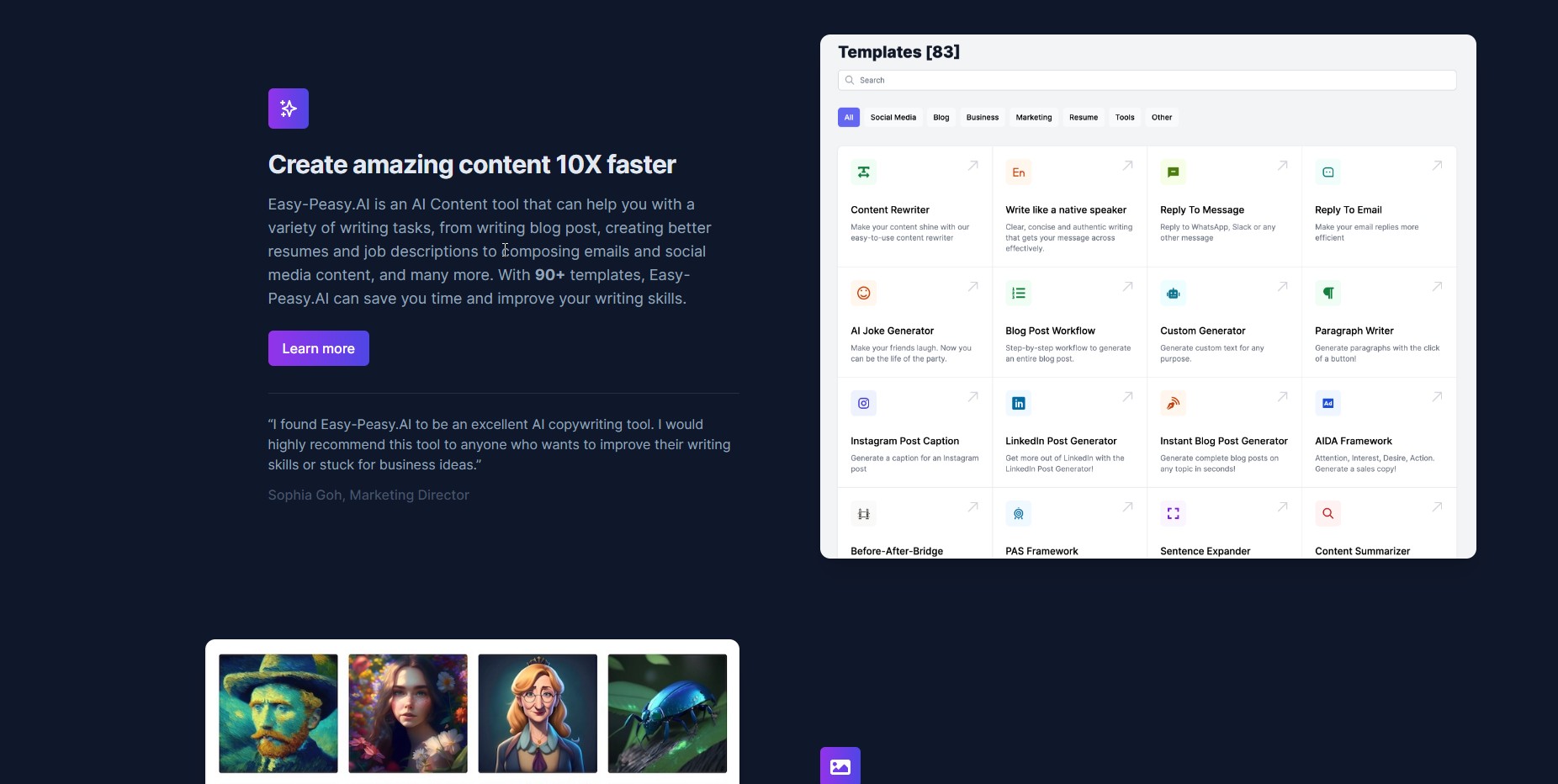
Task: Click the LinkedIn Post Generator icon
Action: 1018,404
